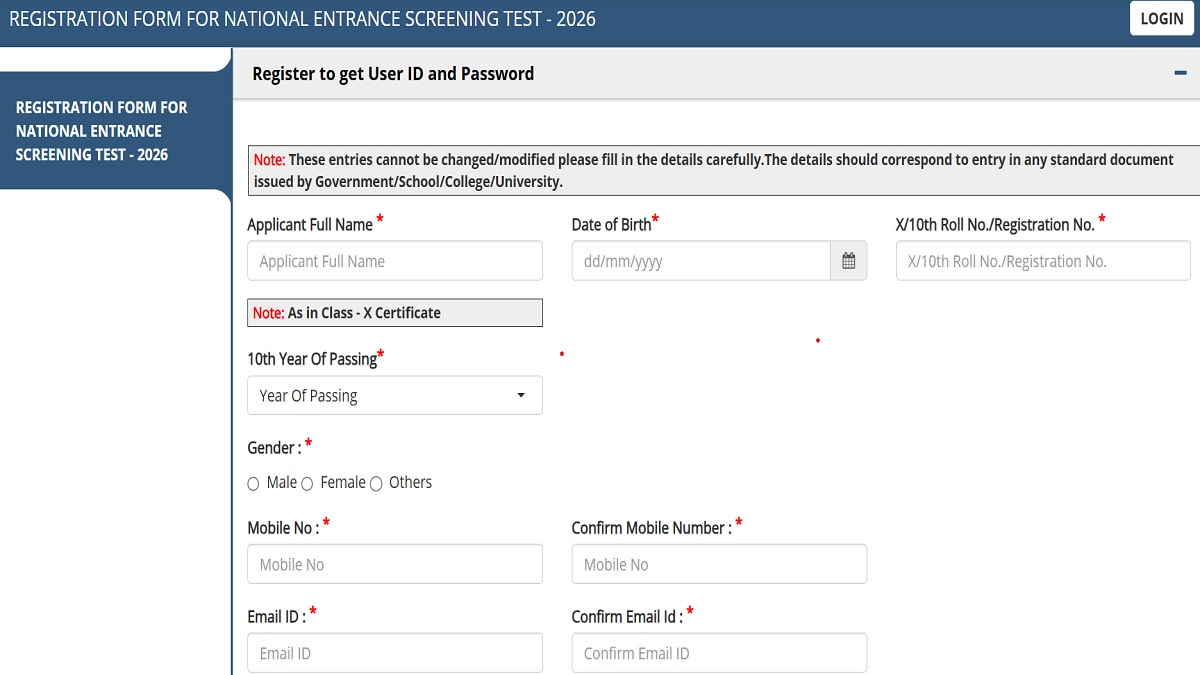Click the Gender field label

click(x=273, y=448)
